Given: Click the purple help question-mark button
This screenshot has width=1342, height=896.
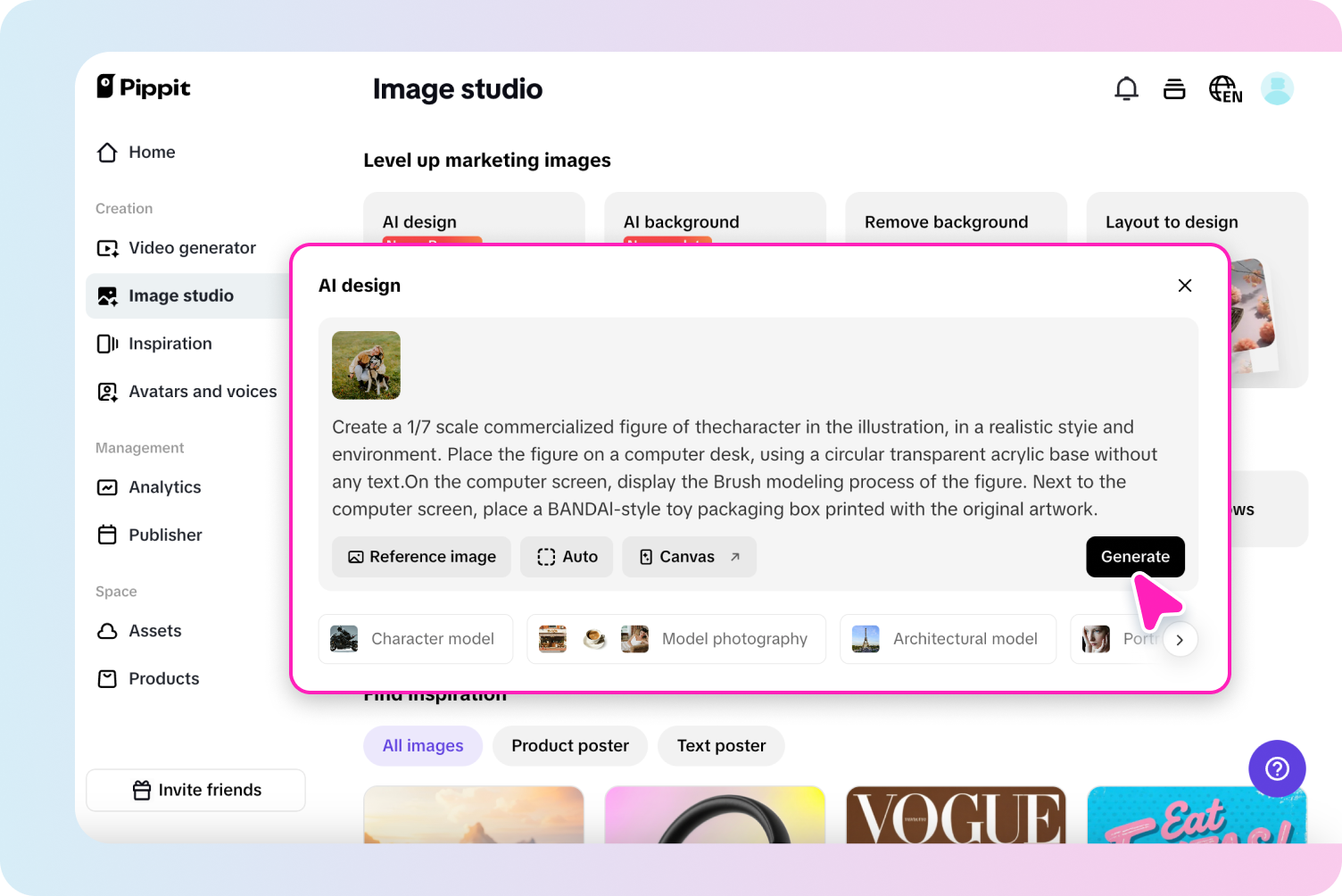Looking at the screenshot, I should [1277, 768].
